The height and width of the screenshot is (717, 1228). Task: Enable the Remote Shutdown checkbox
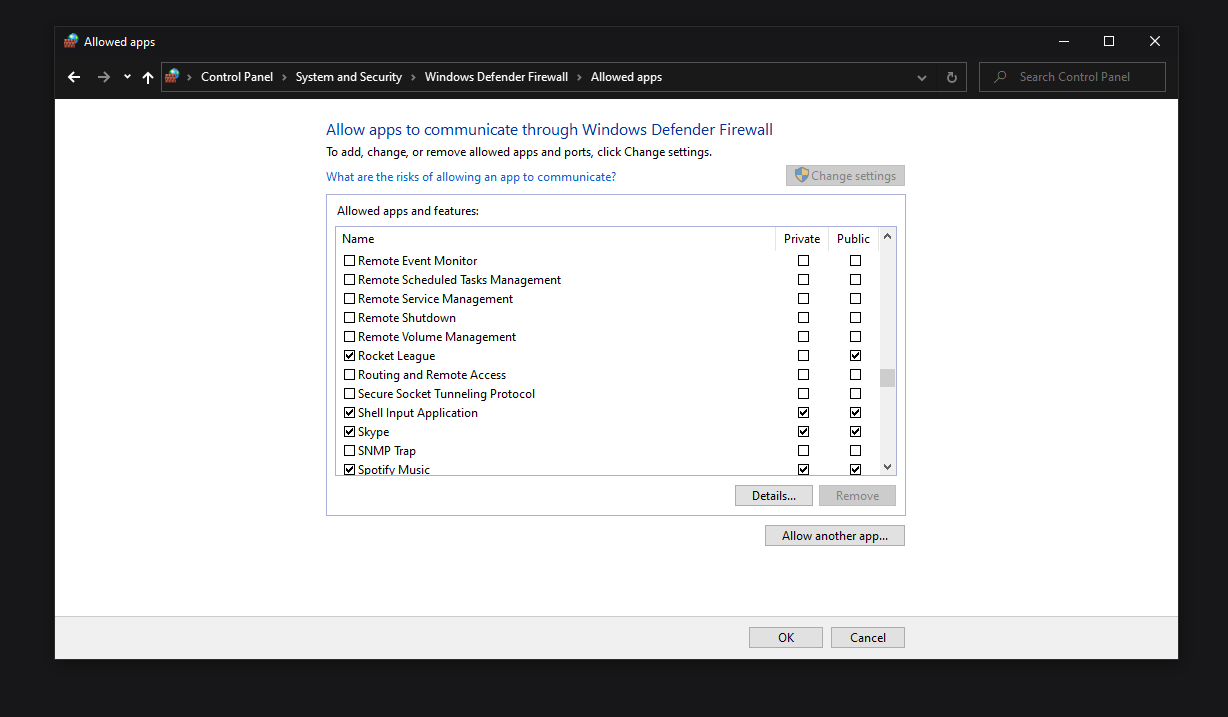(350, 318)
